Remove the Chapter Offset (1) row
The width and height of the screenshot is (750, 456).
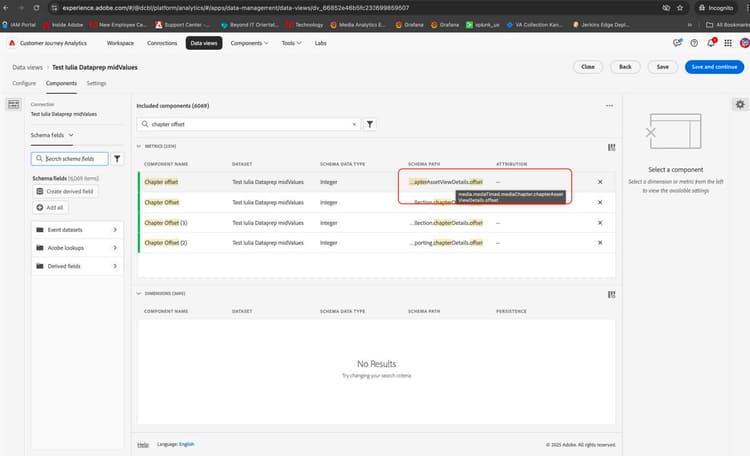(x=600, y=223)
